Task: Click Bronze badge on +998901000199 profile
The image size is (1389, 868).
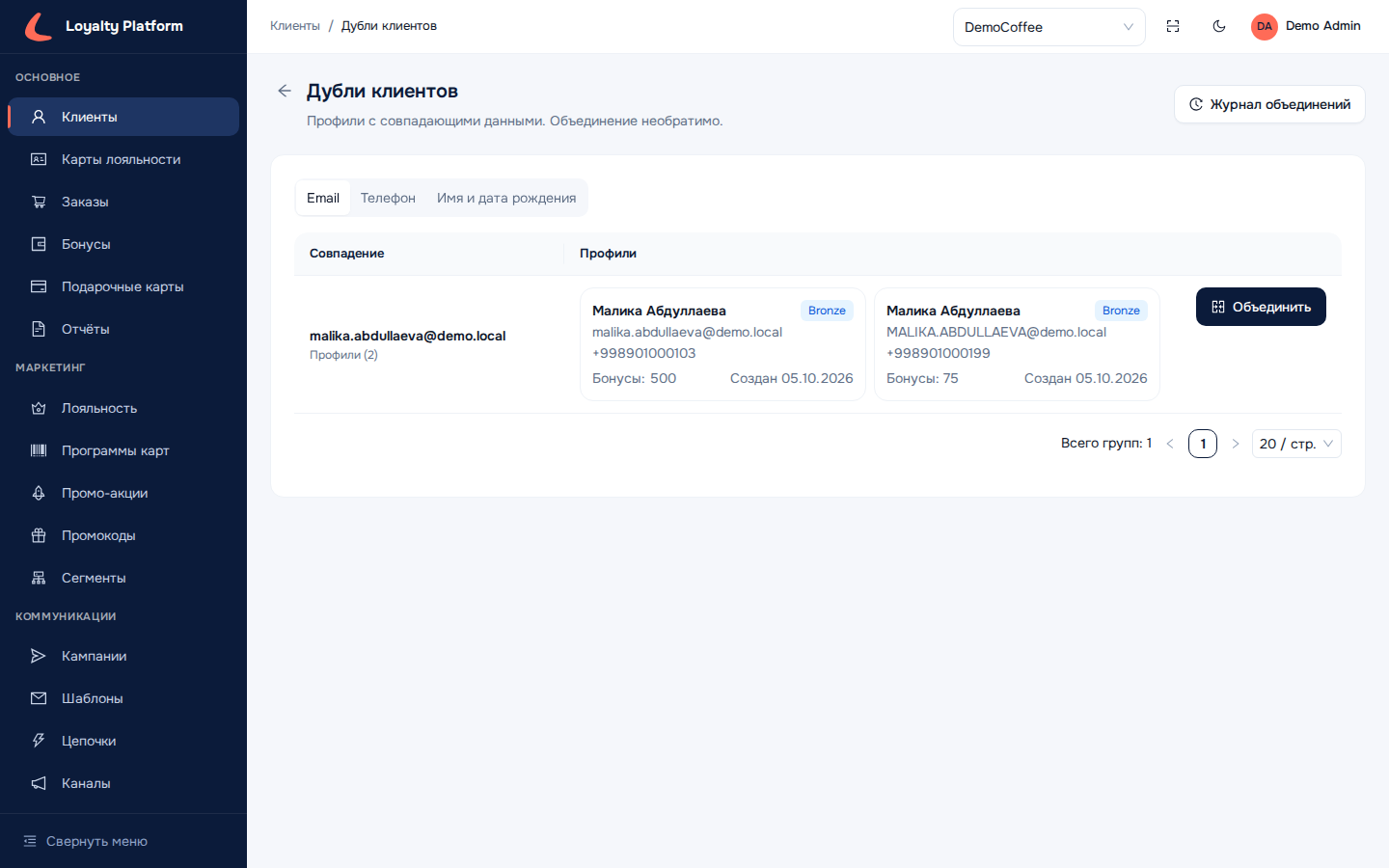Action: [1121, 311]
